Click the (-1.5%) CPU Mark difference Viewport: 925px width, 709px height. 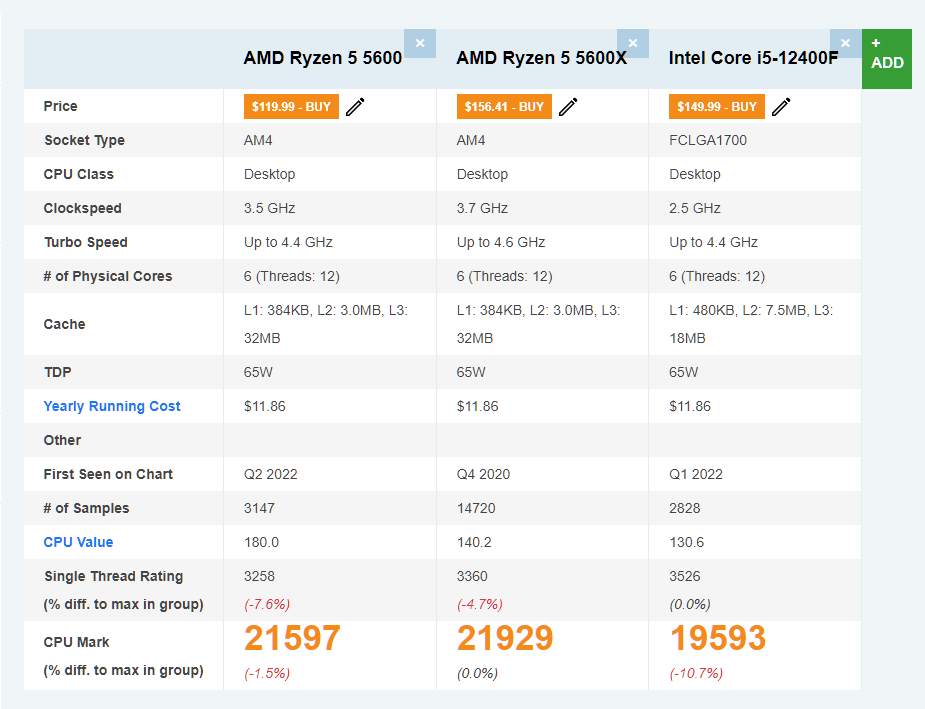coord(267,674)
